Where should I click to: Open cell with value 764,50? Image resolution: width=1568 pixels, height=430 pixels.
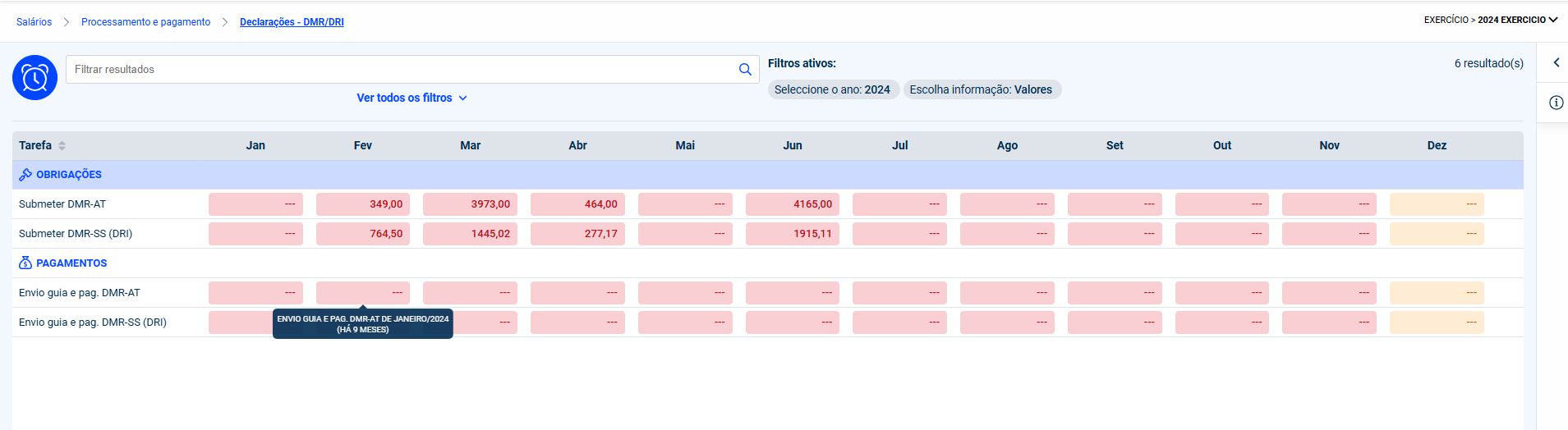pos(363,234)
